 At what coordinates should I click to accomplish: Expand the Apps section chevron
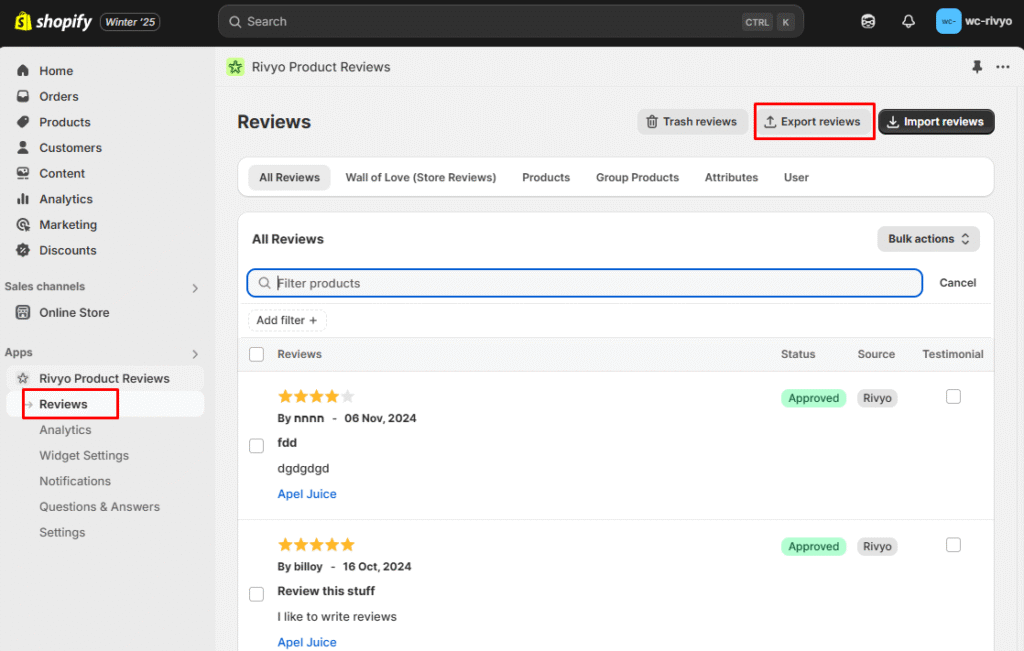click(195, 354)
